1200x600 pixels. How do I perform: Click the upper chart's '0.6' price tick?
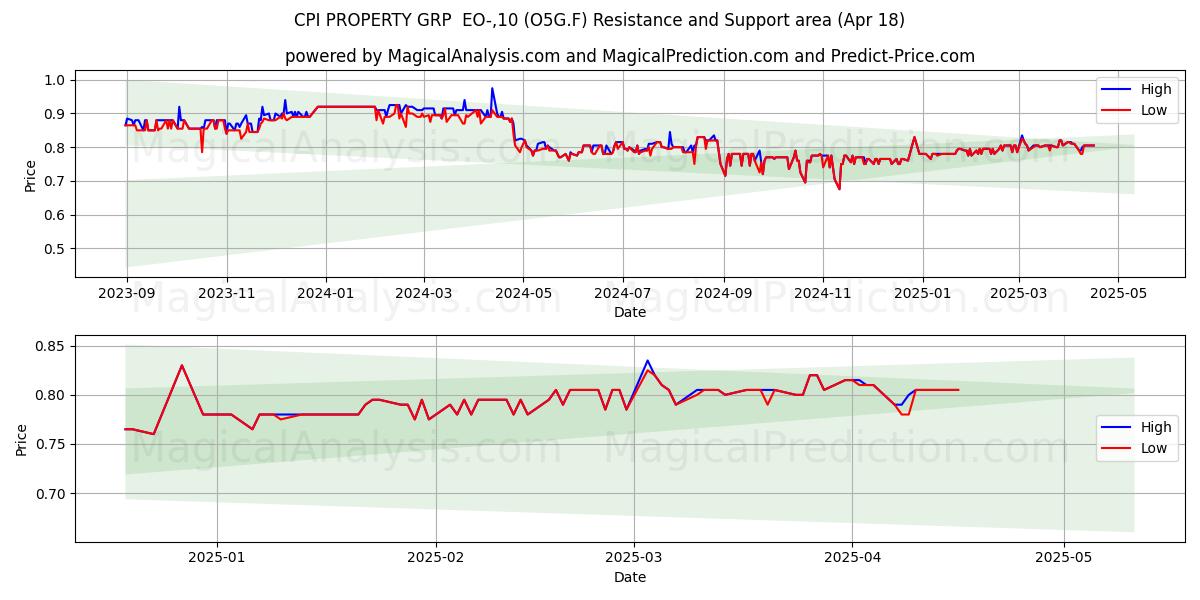[55, 215]
